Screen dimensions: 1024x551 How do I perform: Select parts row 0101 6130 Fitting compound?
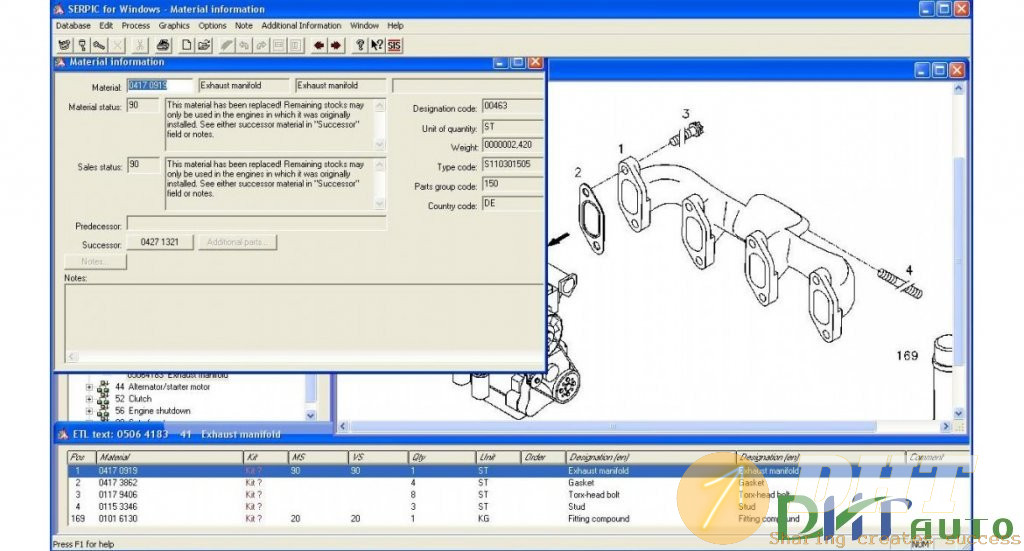(x=517, y=518)
